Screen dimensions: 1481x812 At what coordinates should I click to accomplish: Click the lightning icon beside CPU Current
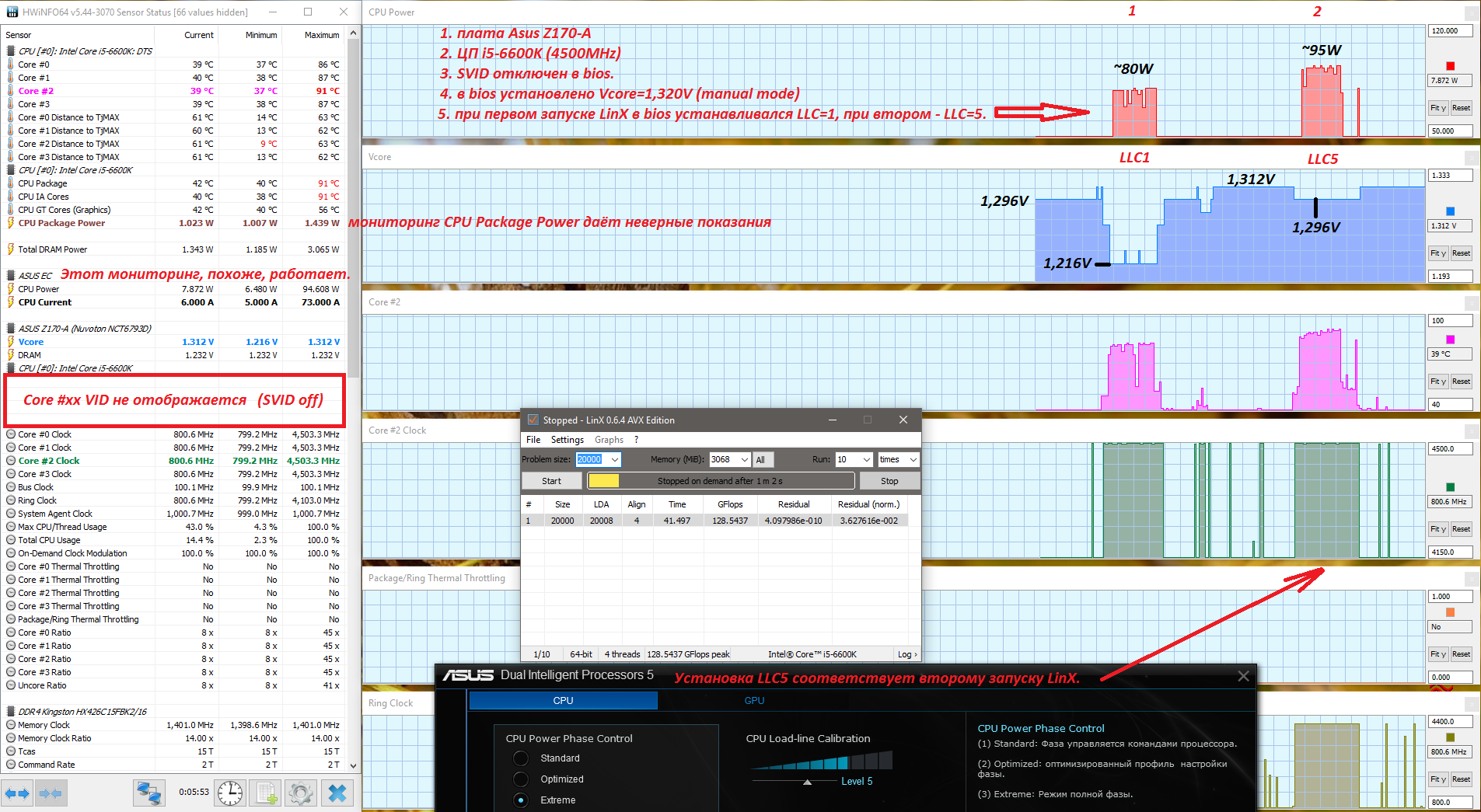coord(11,302)
